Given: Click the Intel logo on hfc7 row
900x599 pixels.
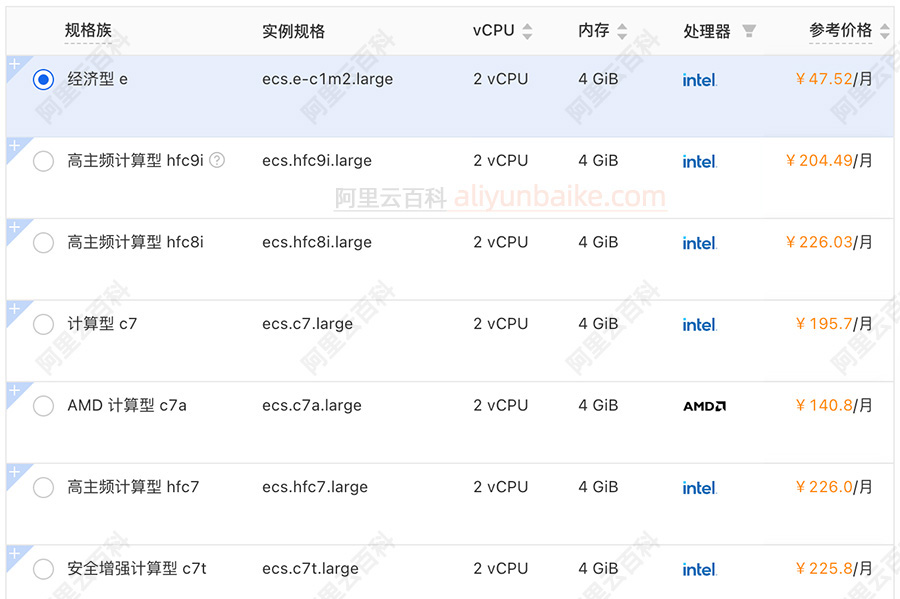Looking at the screenshot, I should pos(698,488).
